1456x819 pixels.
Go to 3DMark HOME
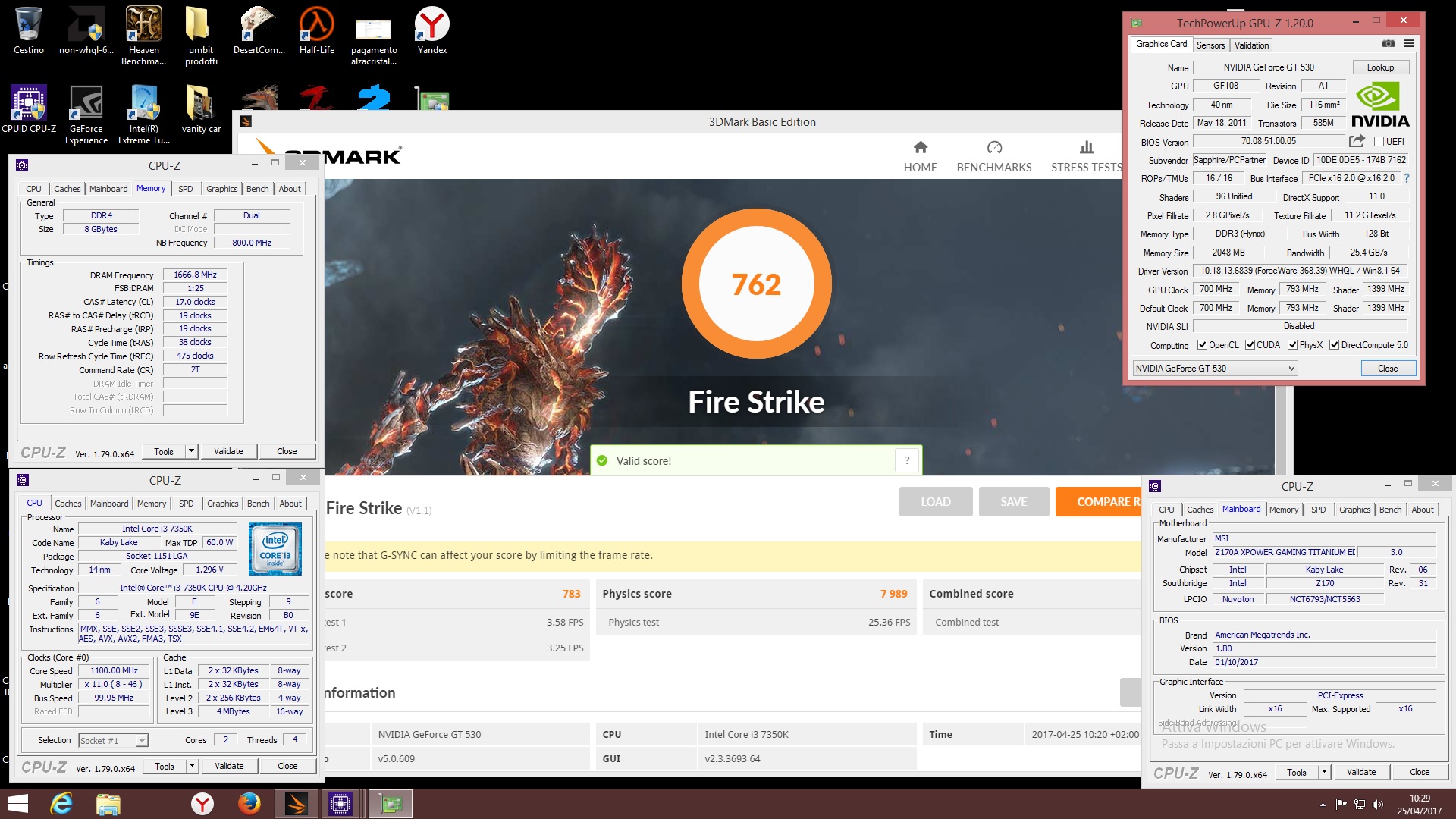[920, 156]
